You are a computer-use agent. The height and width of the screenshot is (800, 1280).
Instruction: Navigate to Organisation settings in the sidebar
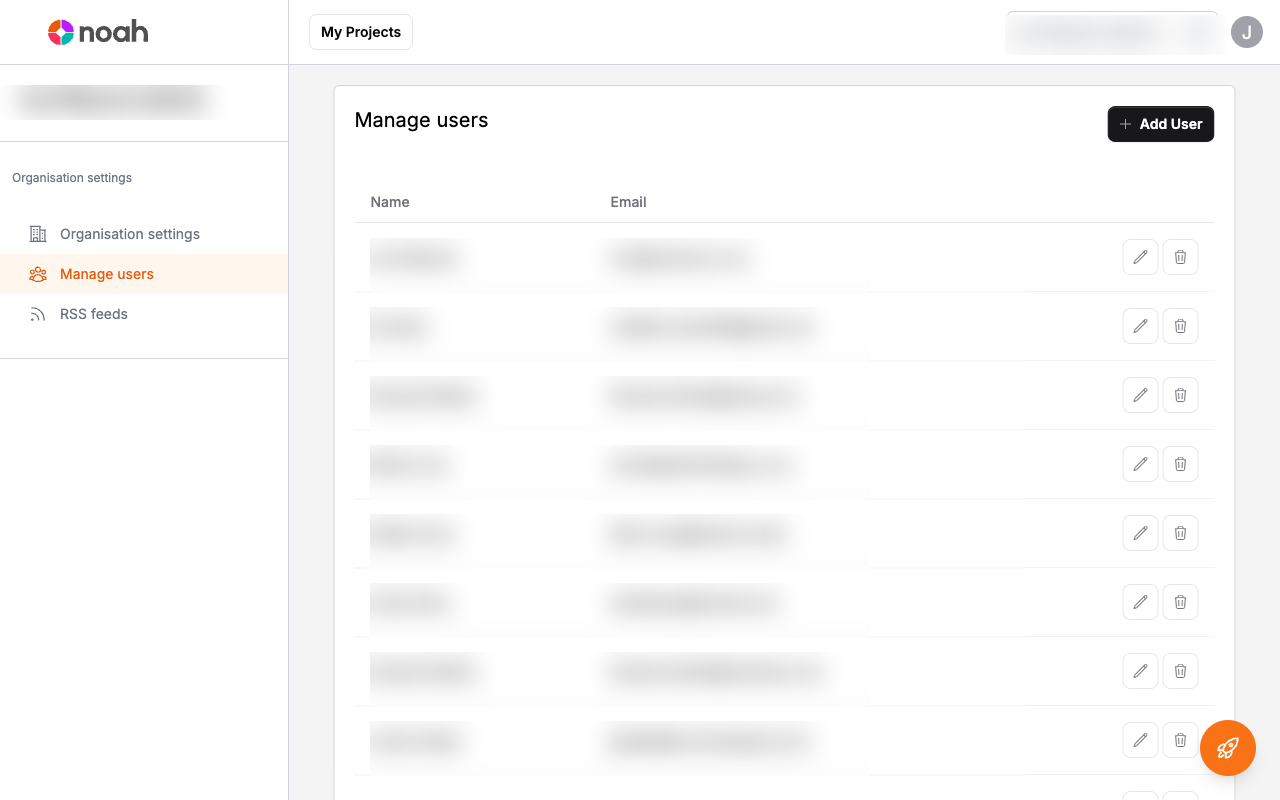127,233
